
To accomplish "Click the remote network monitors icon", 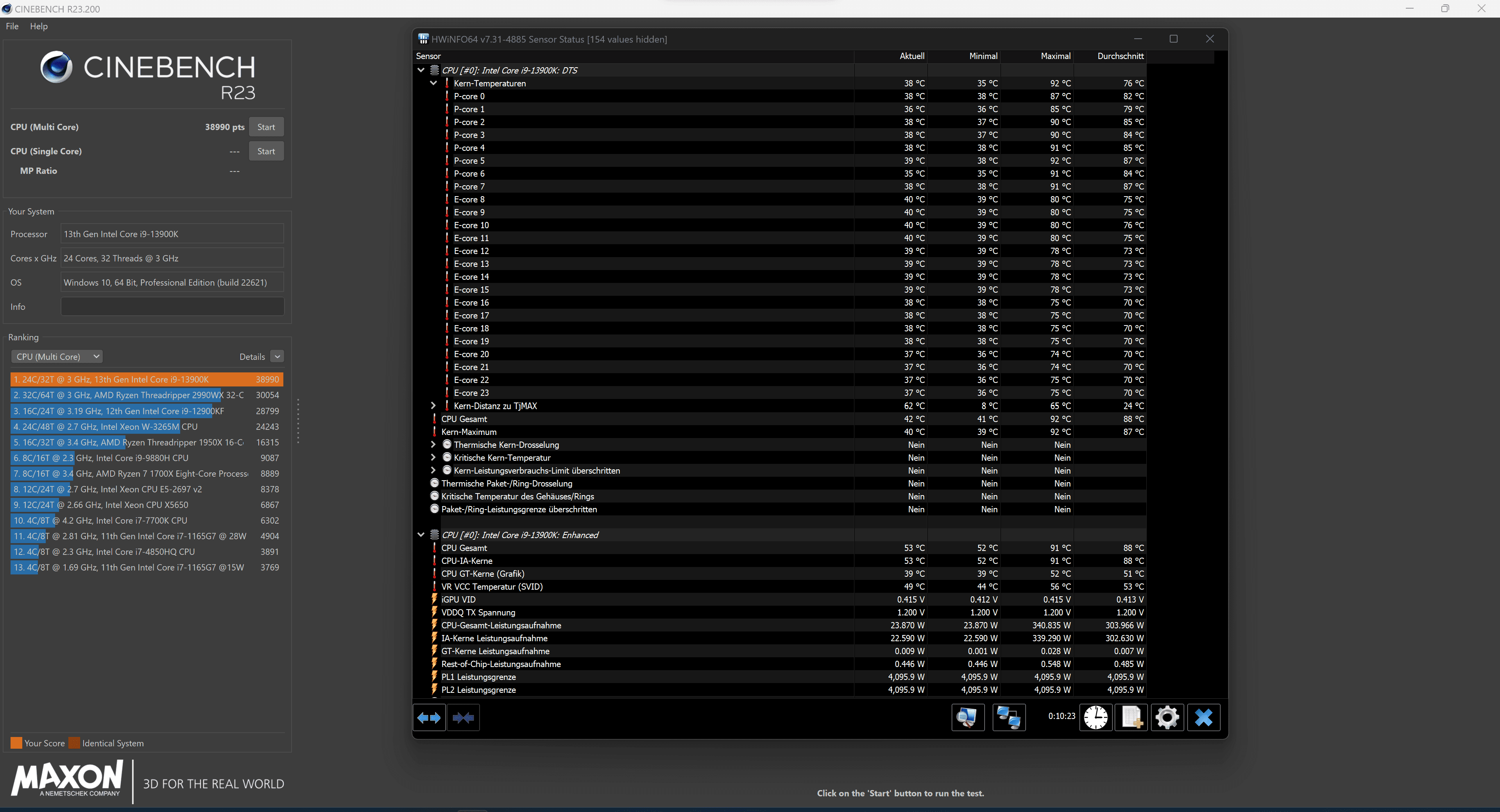I will click(1009, 717).
